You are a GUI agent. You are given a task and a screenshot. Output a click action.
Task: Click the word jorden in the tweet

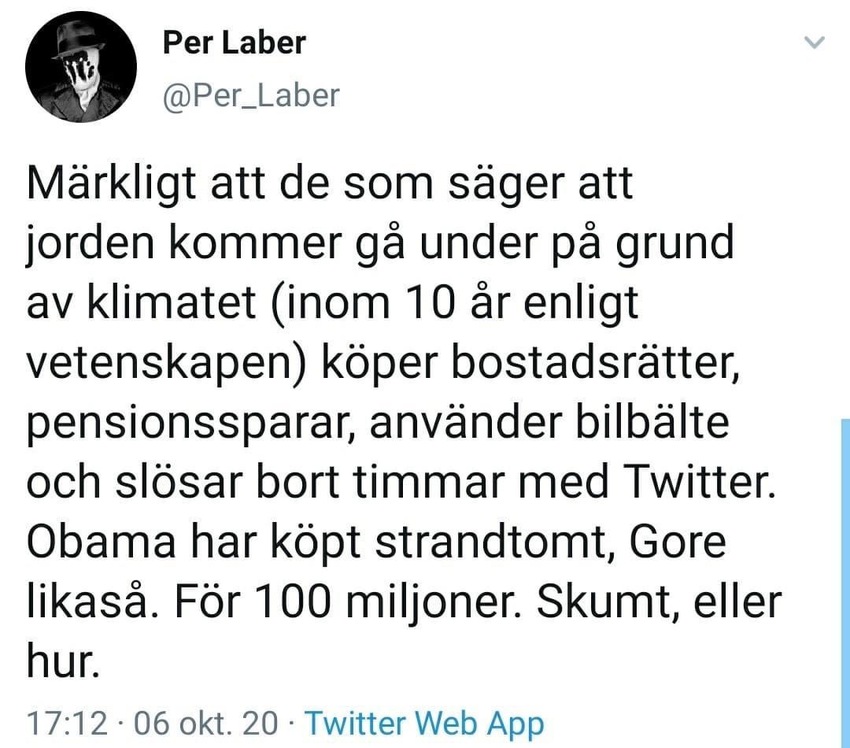point(92,244)
